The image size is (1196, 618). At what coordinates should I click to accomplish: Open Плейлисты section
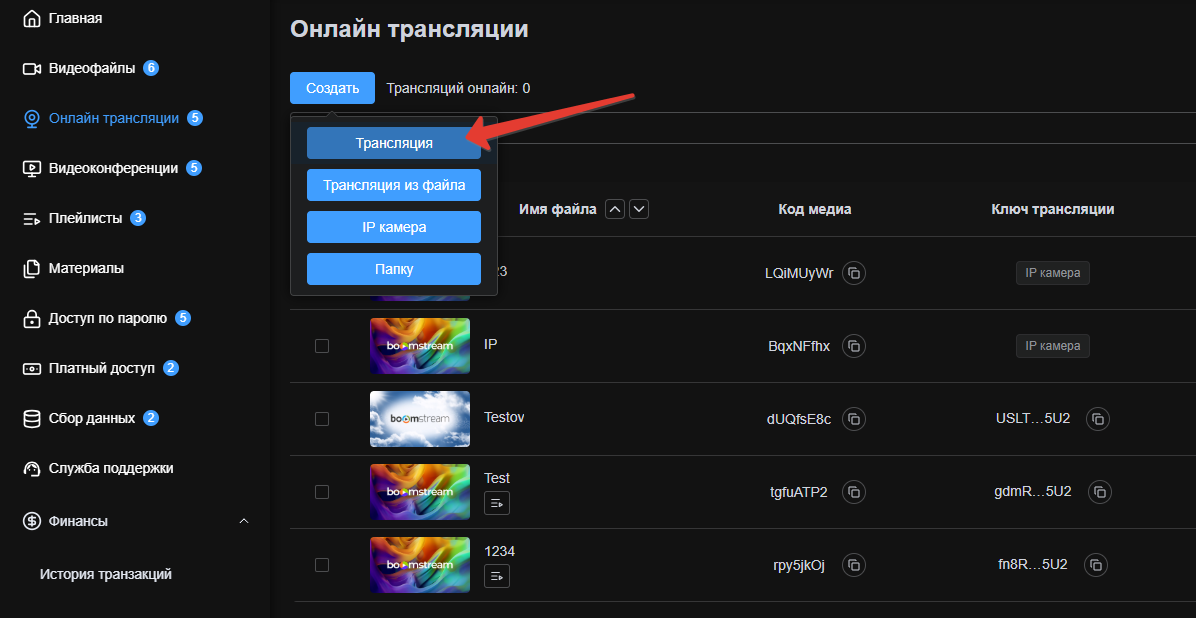point(85,219)
